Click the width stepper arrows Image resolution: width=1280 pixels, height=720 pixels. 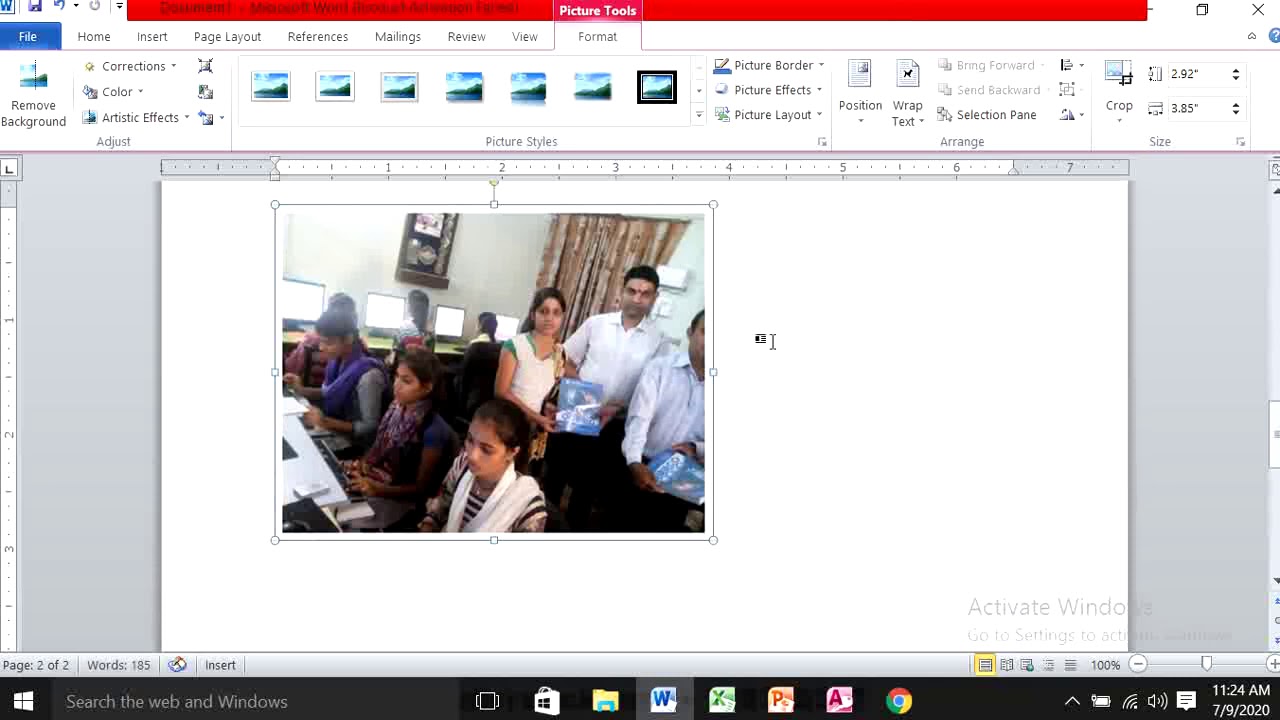click(1236, 108)
